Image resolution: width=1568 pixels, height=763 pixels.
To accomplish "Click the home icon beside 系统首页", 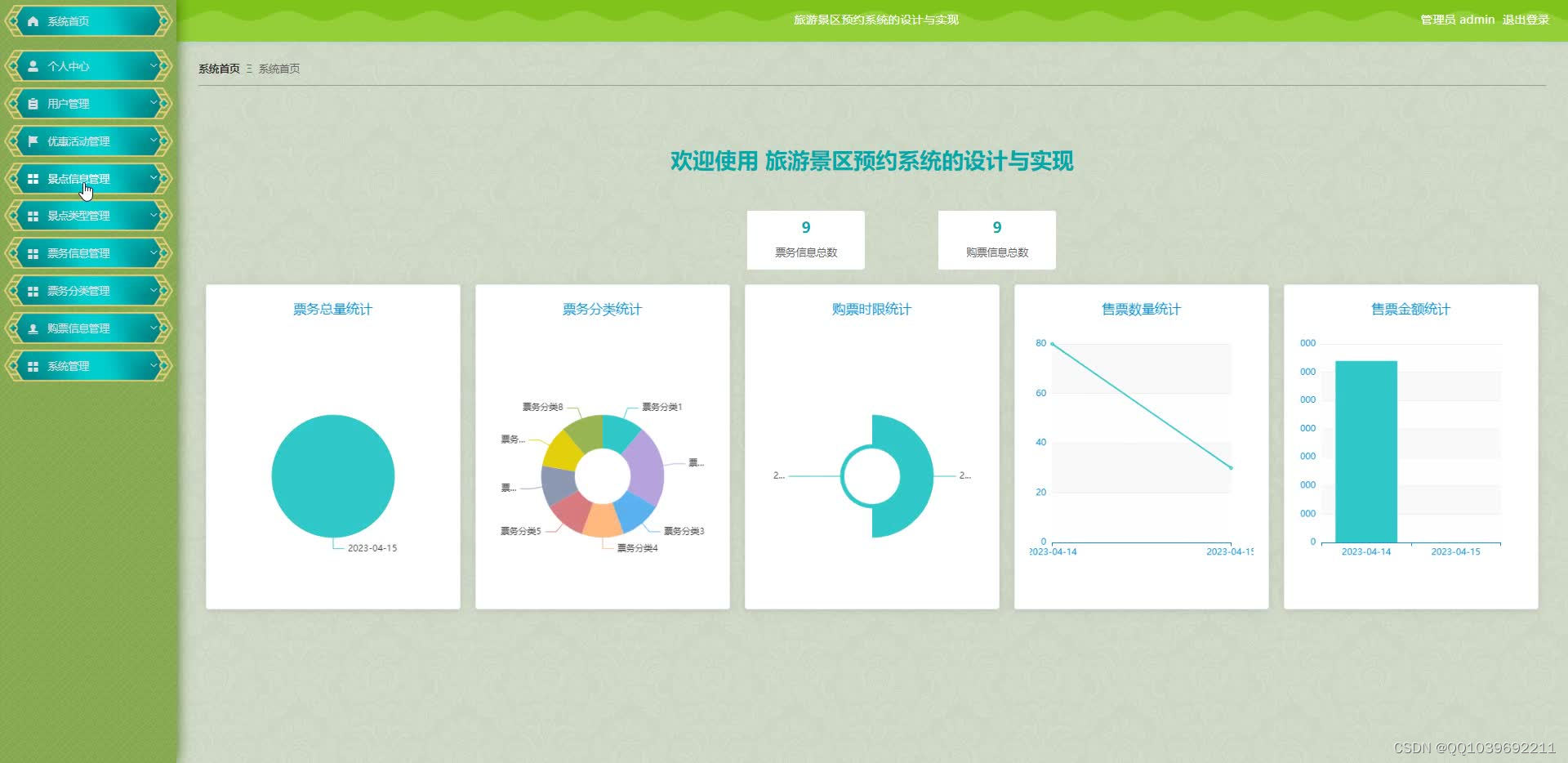I will [x=33, y=21].
